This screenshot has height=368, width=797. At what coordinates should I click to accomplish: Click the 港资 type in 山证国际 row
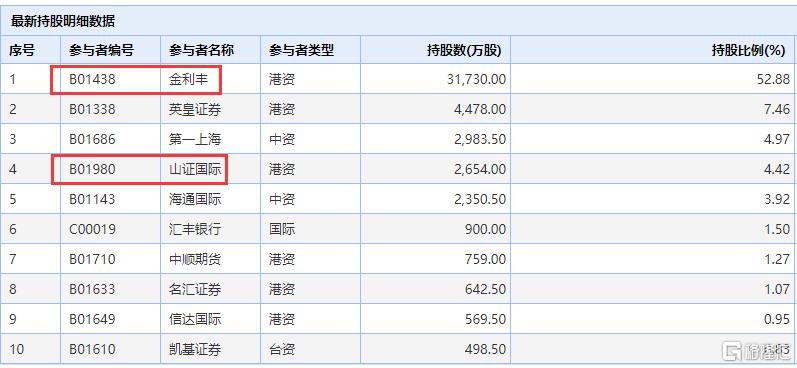pyautogui.click(x=282, y=169)
